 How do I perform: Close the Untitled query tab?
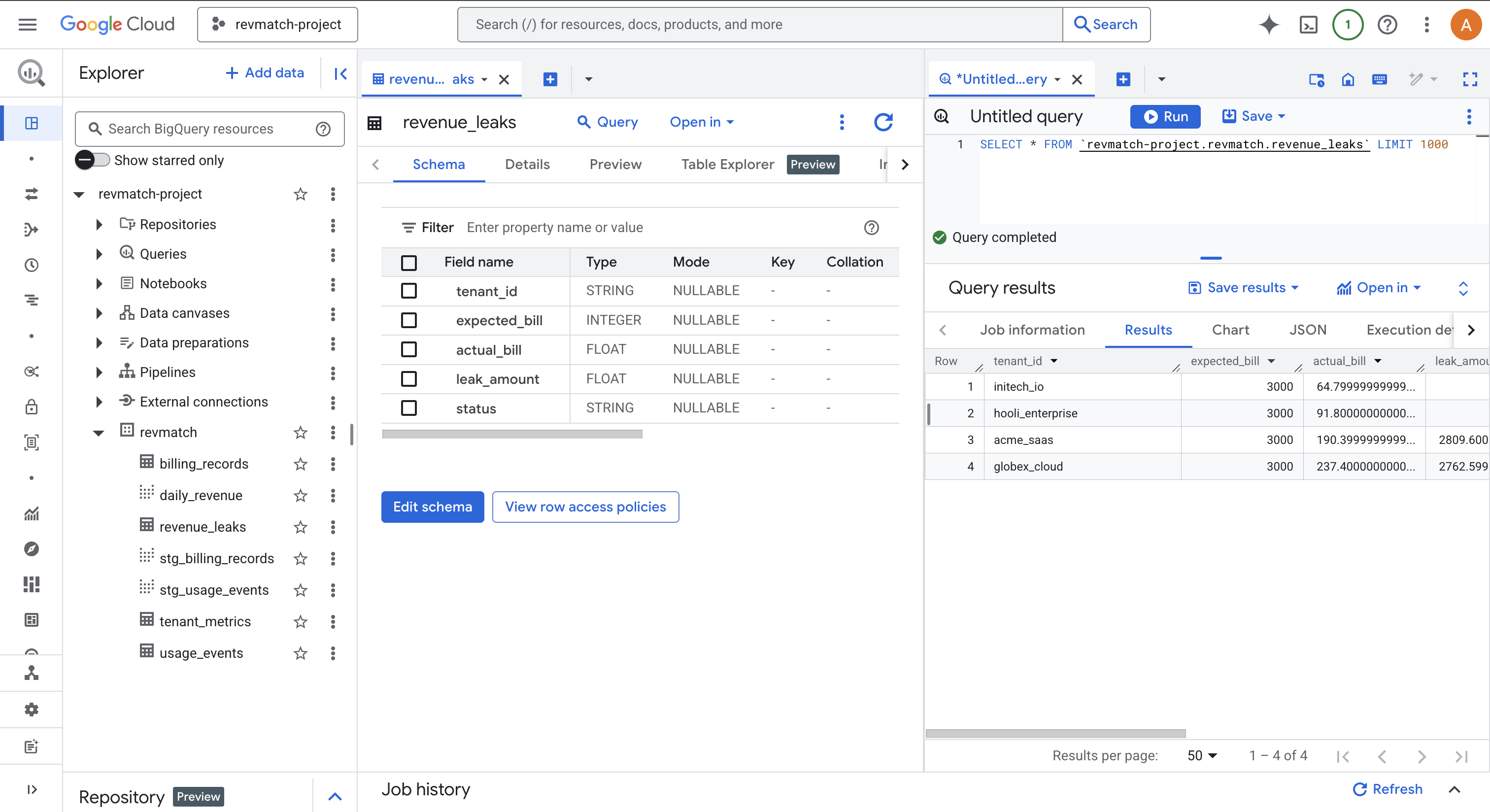tap(1077, 80)
